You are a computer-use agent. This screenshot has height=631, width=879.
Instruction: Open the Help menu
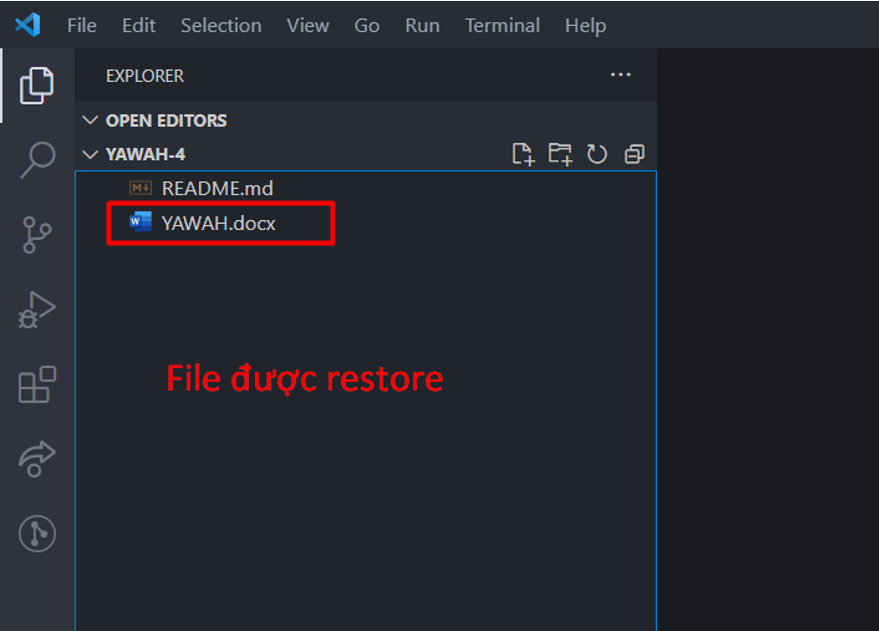click(585, 25)
